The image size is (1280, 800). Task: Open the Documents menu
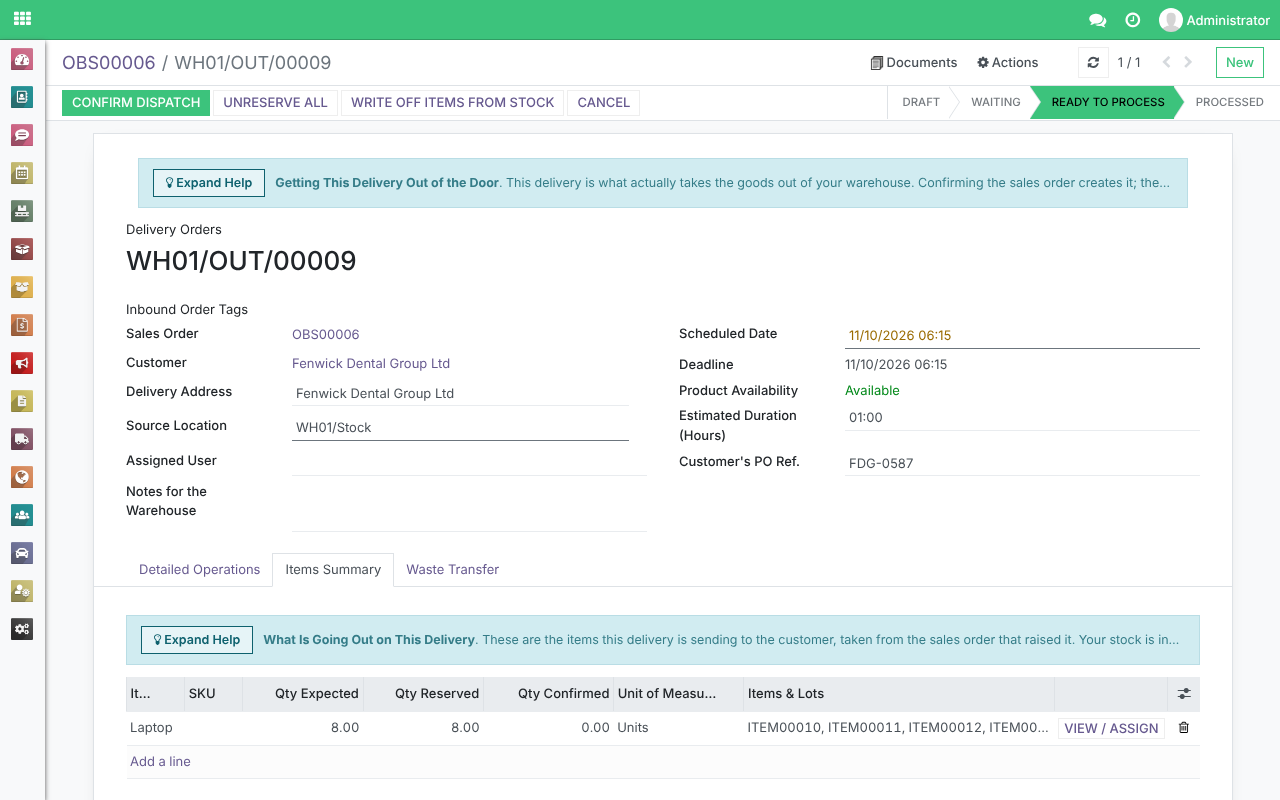pos(914,62)
